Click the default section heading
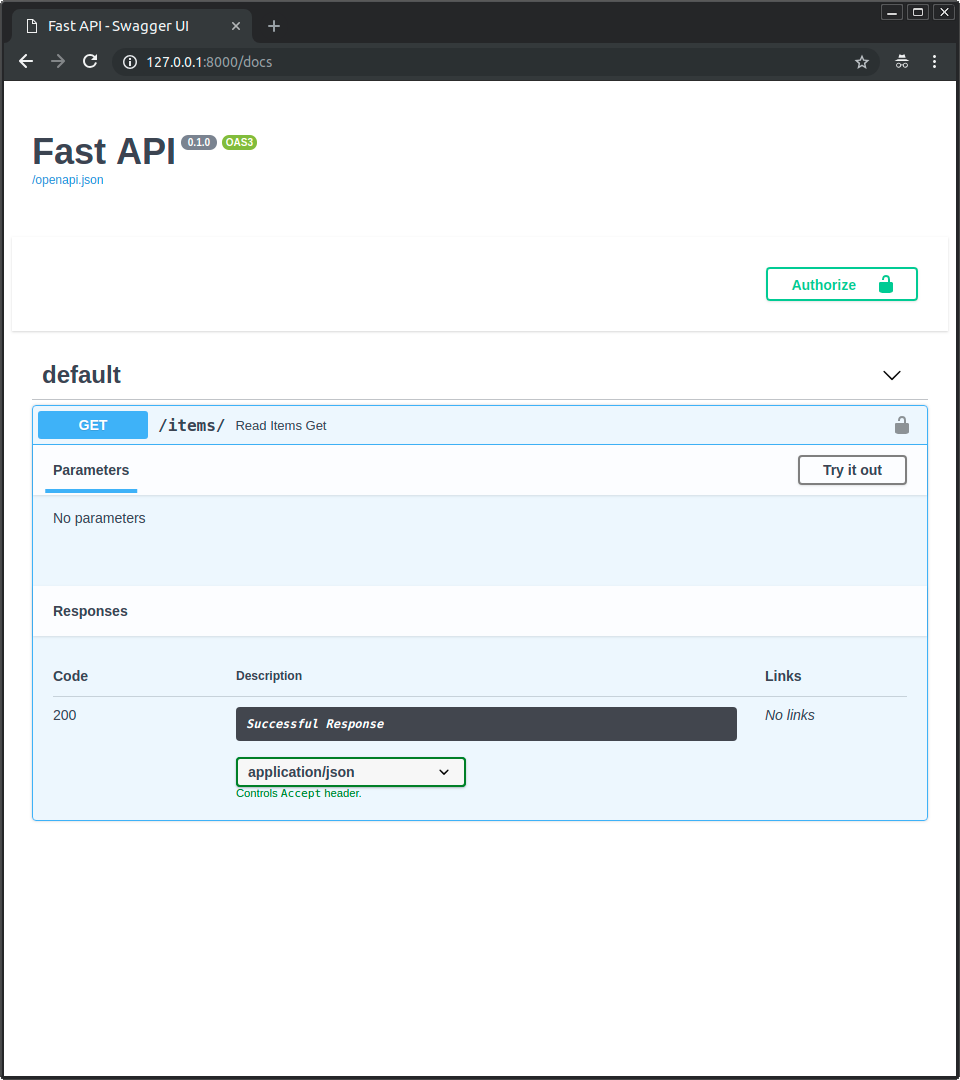The width and height of the screenshot is (960, 1080). point(82,375)
